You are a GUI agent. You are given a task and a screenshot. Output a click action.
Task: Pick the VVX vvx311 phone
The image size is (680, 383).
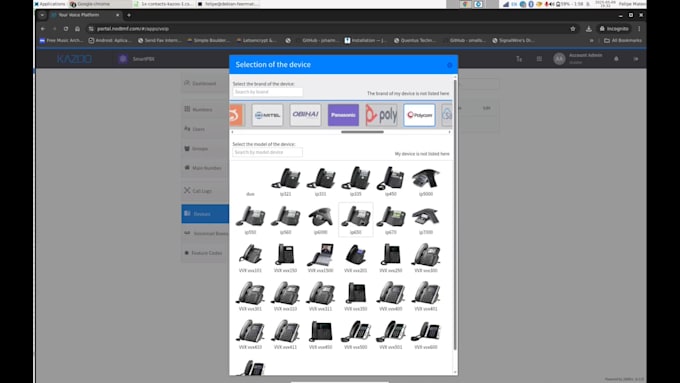click(320, 296)
